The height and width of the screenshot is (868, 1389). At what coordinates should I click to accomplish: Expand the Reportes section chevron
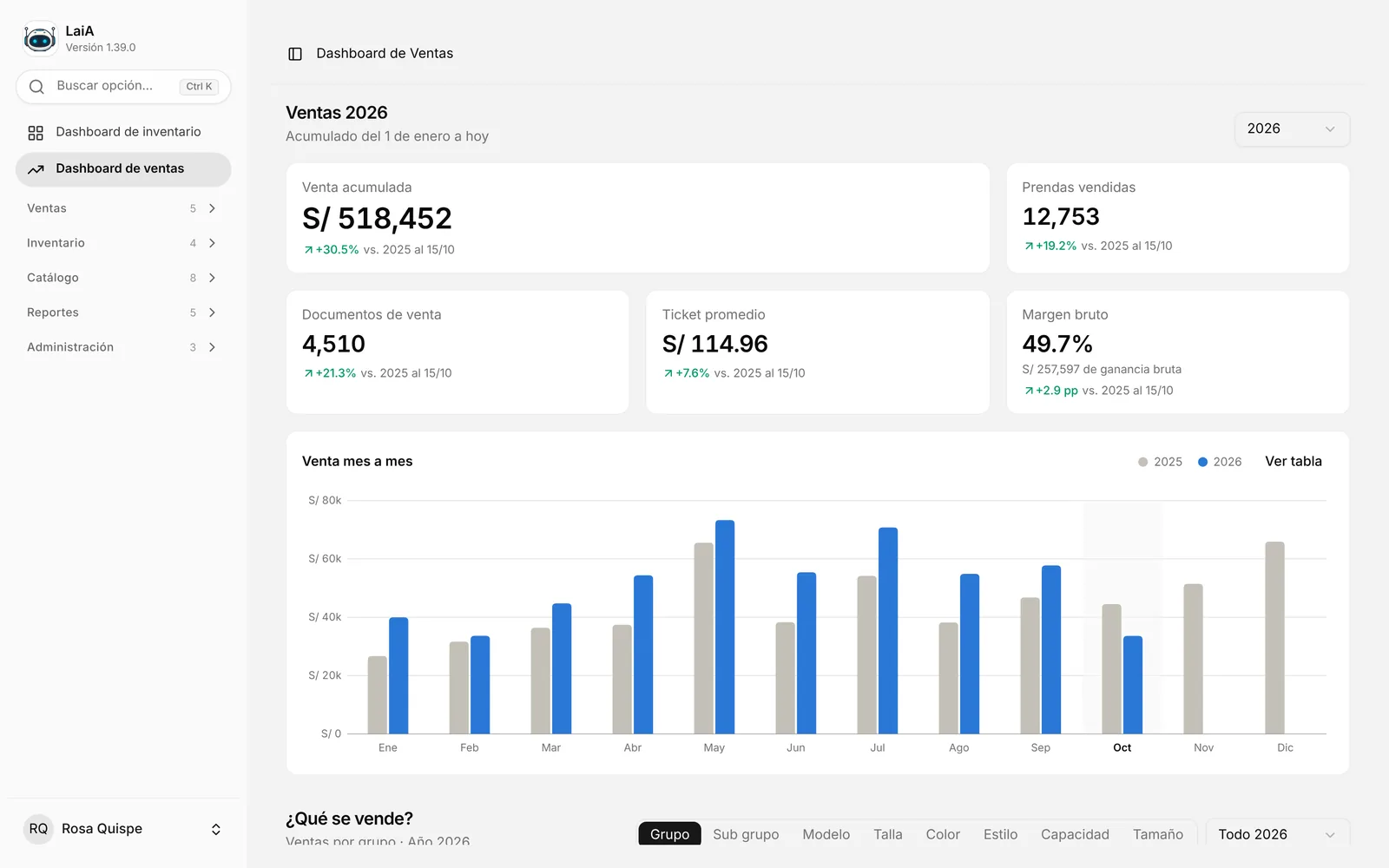pos(212,312)
